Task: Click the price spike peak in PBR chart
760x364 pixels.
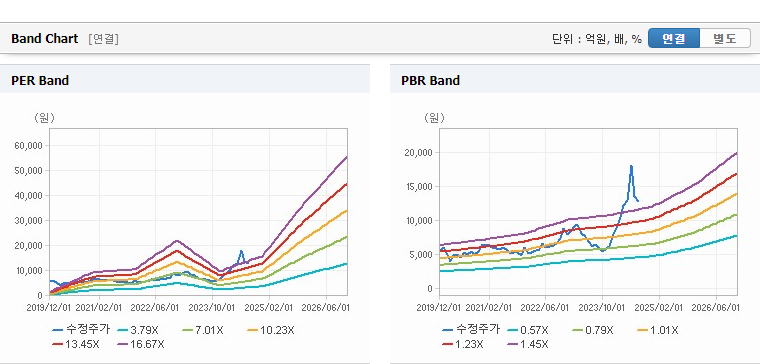Action: coord(631,166)
